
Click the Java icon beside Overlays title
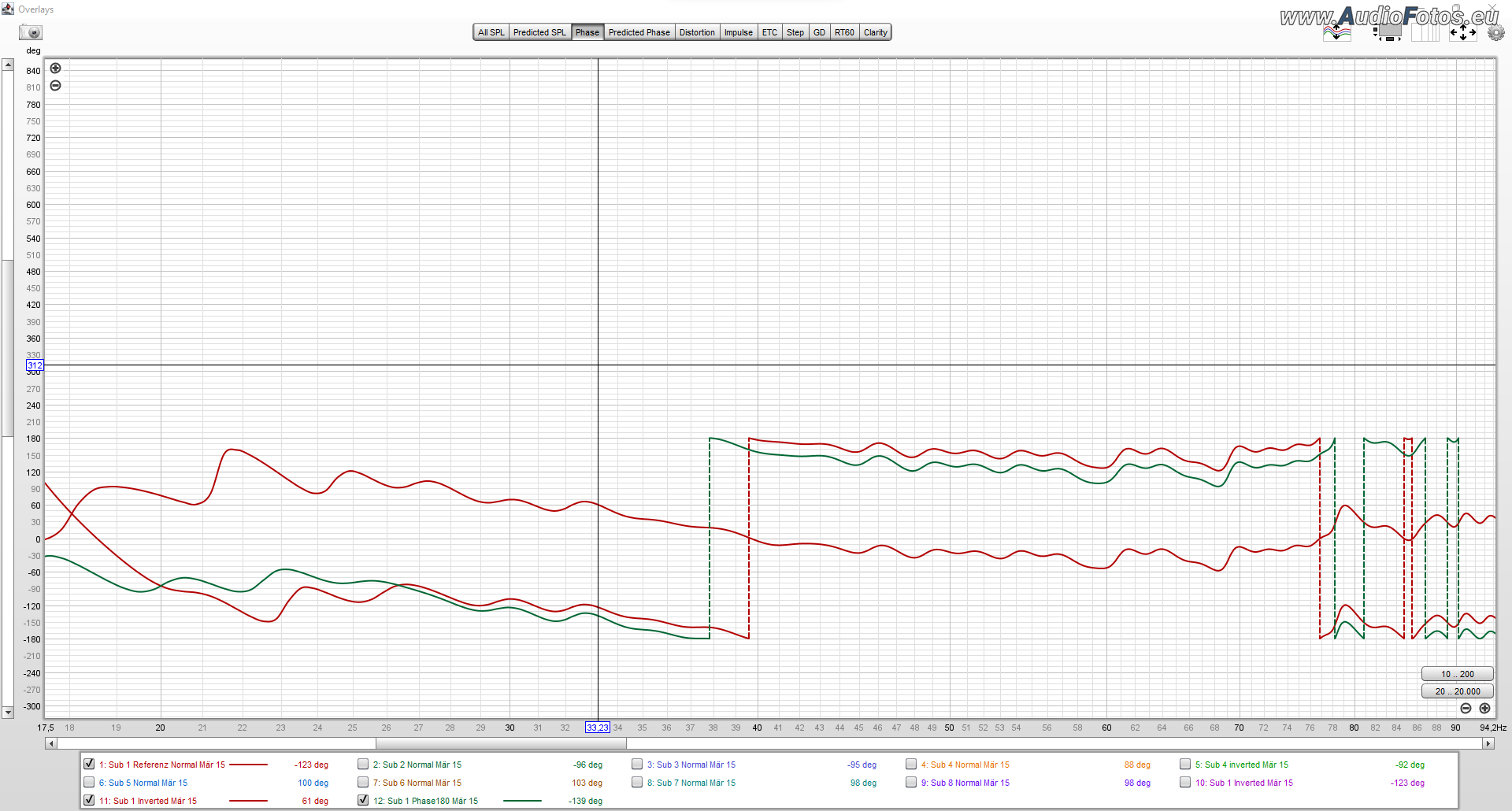coord(8,9)
